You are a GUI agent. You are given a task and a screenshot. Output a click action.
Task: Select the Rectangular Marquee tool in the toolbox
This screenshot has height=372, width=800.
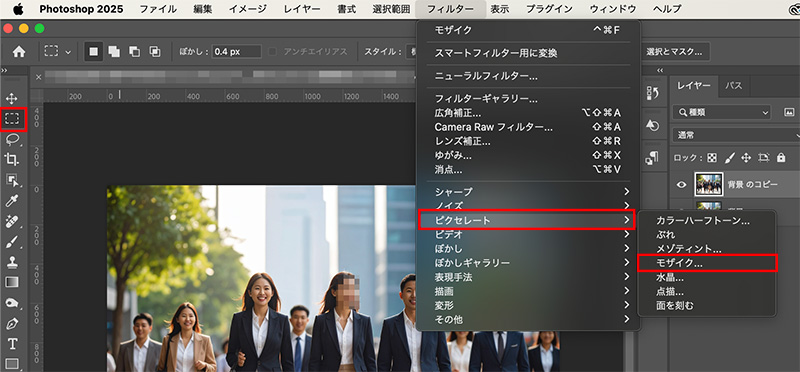(12, 119)
